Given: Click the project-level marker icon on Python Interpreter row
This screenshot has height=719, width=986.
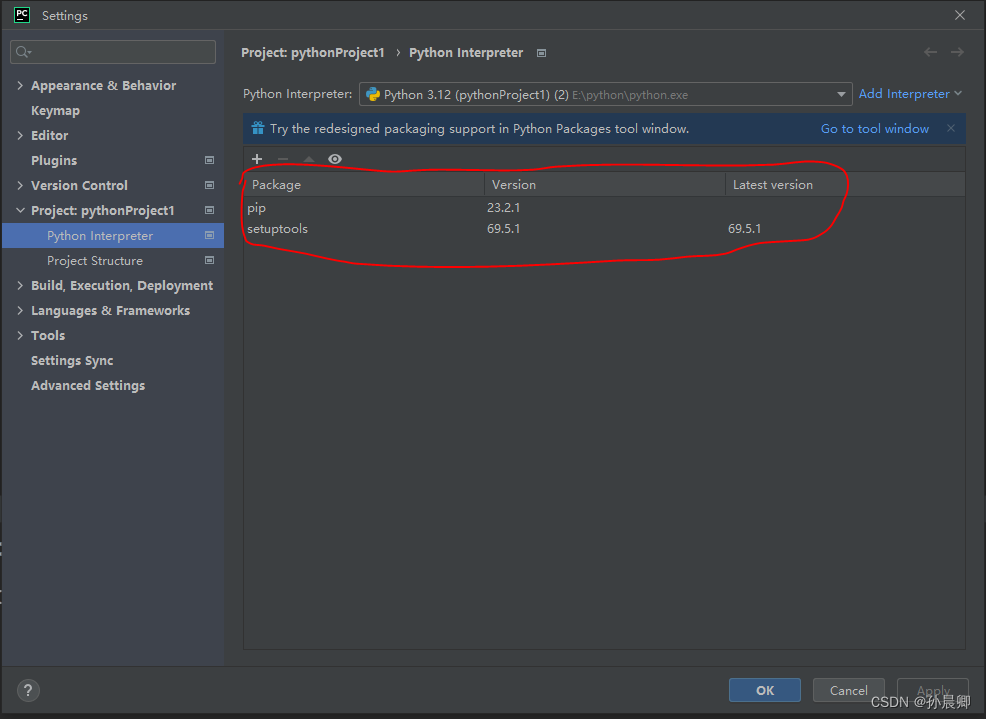Looking at the screenshot, I should click(x=209, y=235).
